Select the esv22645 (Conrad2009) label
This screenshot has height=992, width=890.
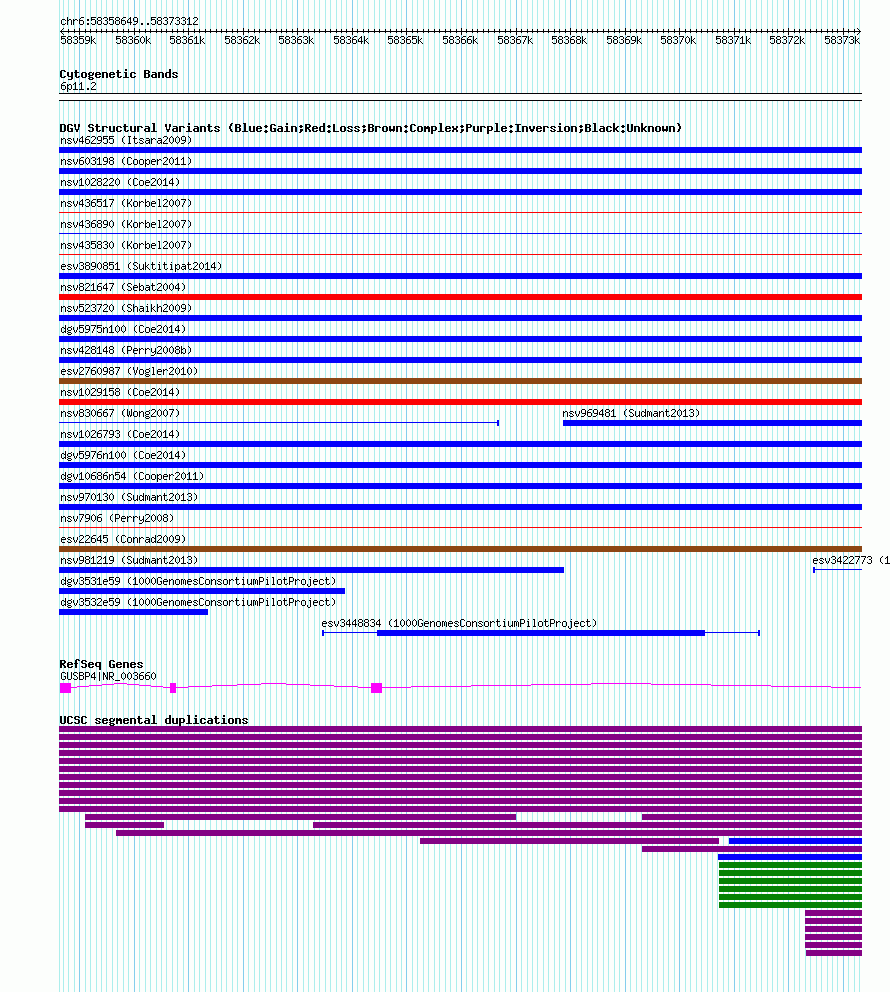123,539
